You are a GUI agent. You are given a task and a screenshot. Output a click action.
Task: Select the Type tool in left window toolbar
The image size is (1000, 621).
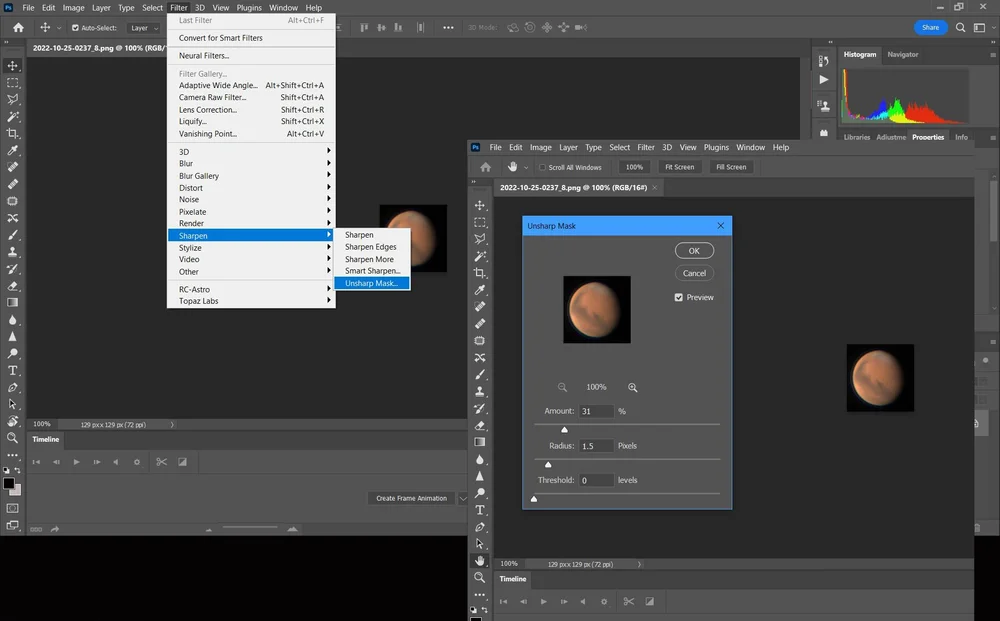(12, 370)
